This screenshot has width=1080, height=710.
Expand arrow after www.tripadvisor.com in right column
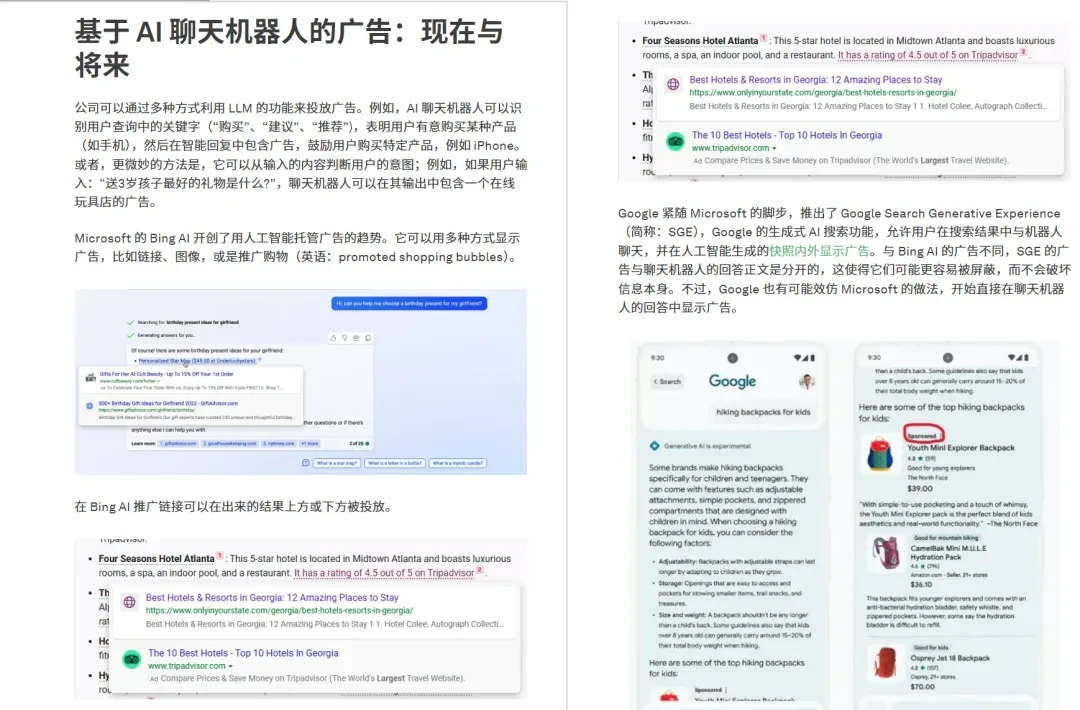pos(774,148)
